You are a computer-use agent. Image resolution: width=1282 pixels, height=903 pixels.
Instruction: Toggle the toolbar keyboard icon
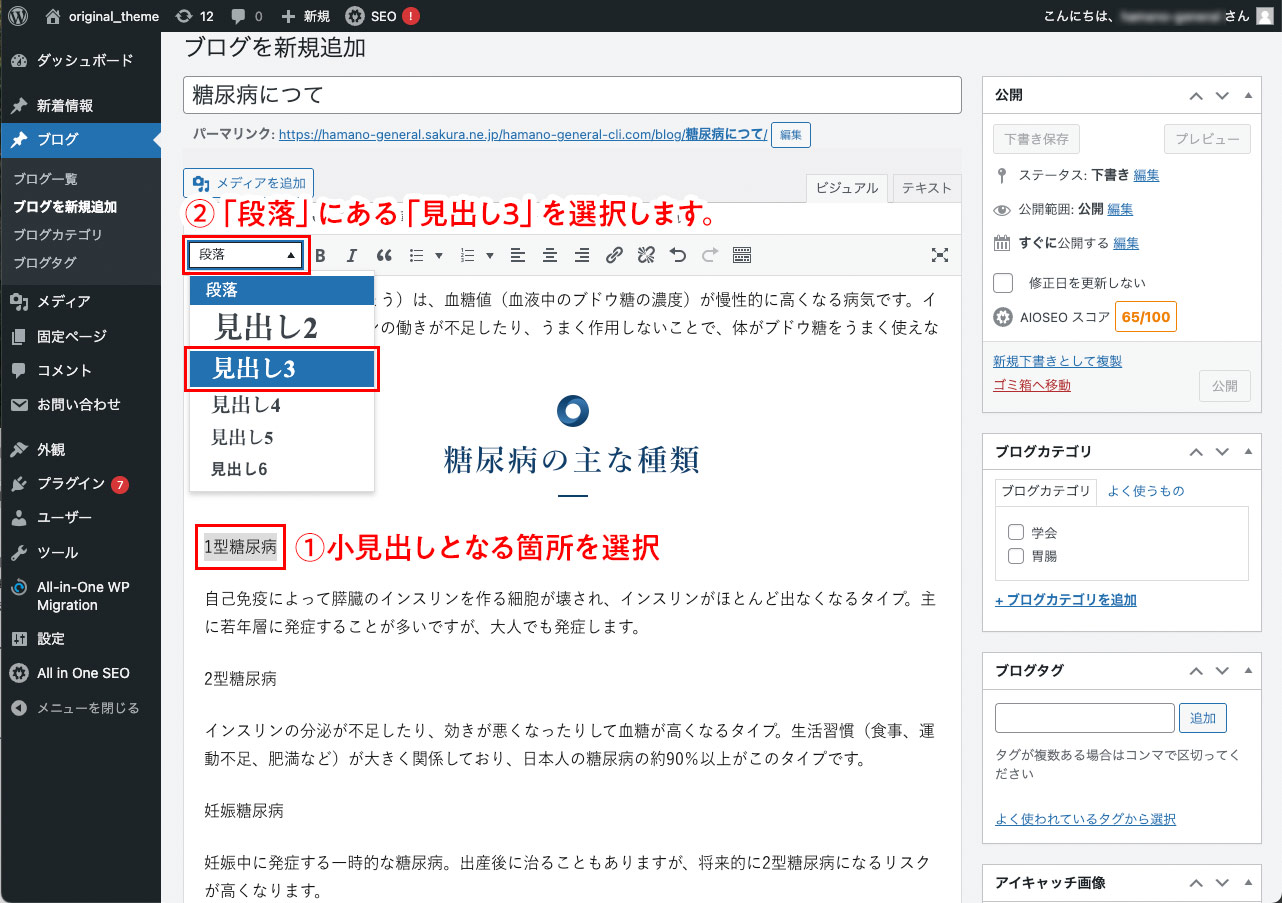(x=742, y=255)
